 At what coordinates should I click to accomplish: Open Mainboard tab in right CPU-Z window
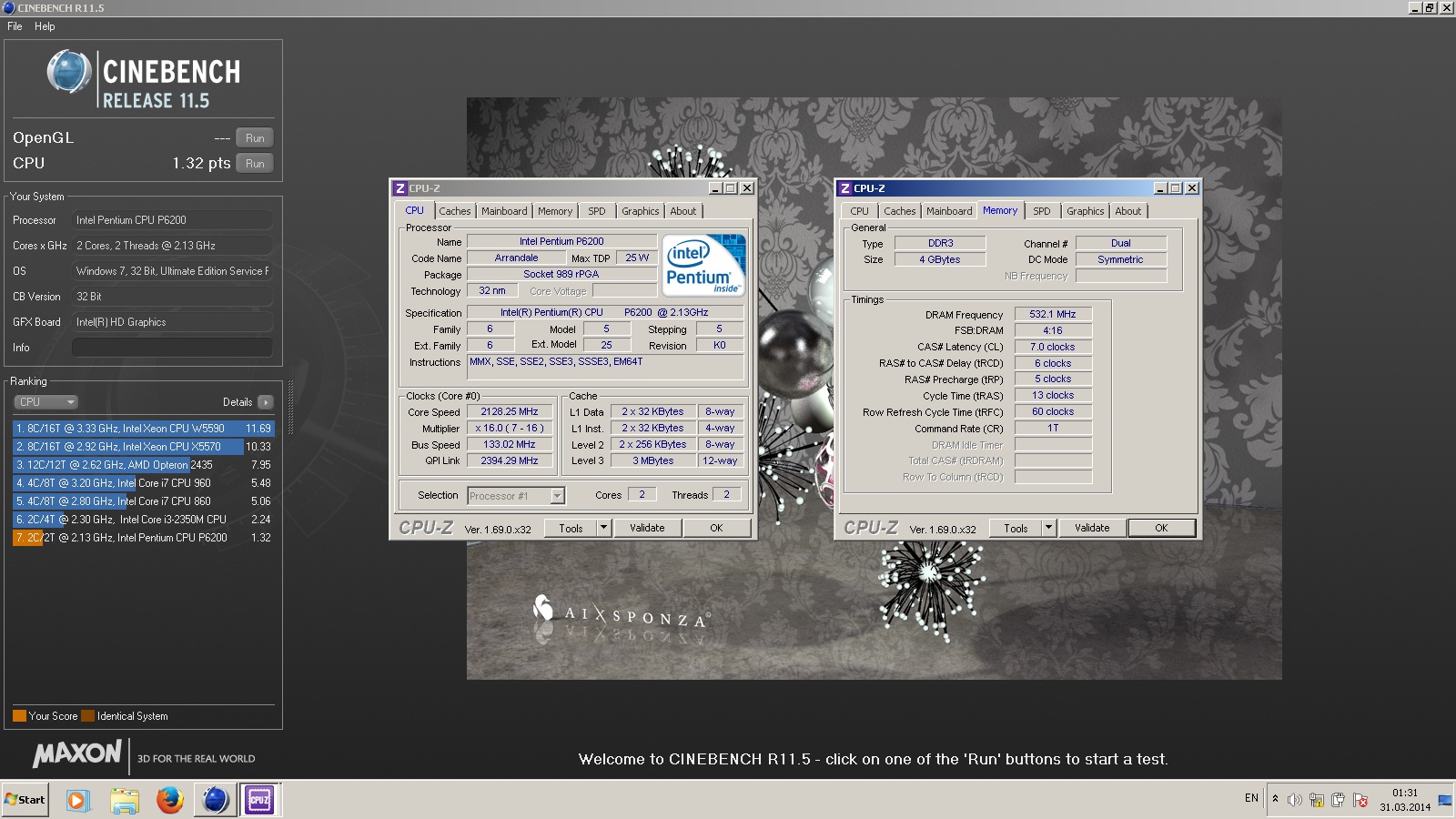pyautogui.click(x=949, y=211)
